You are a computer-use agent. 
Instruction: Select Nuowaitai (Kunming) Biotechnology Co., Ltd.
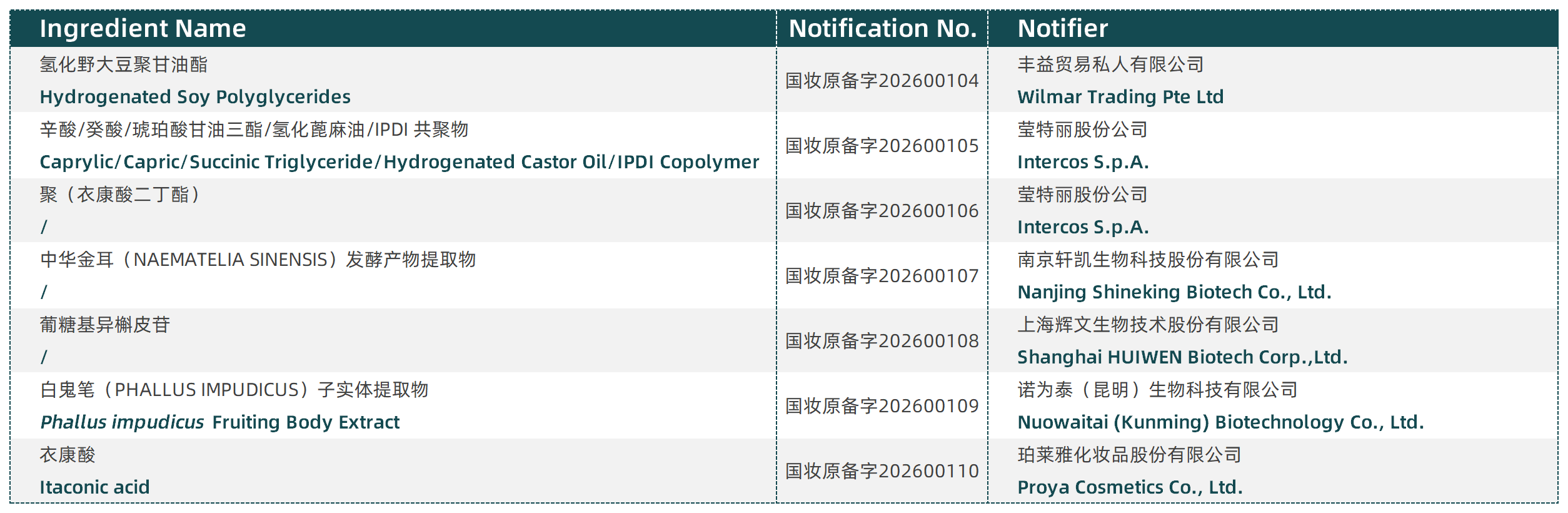click(x=1220, y=422)
